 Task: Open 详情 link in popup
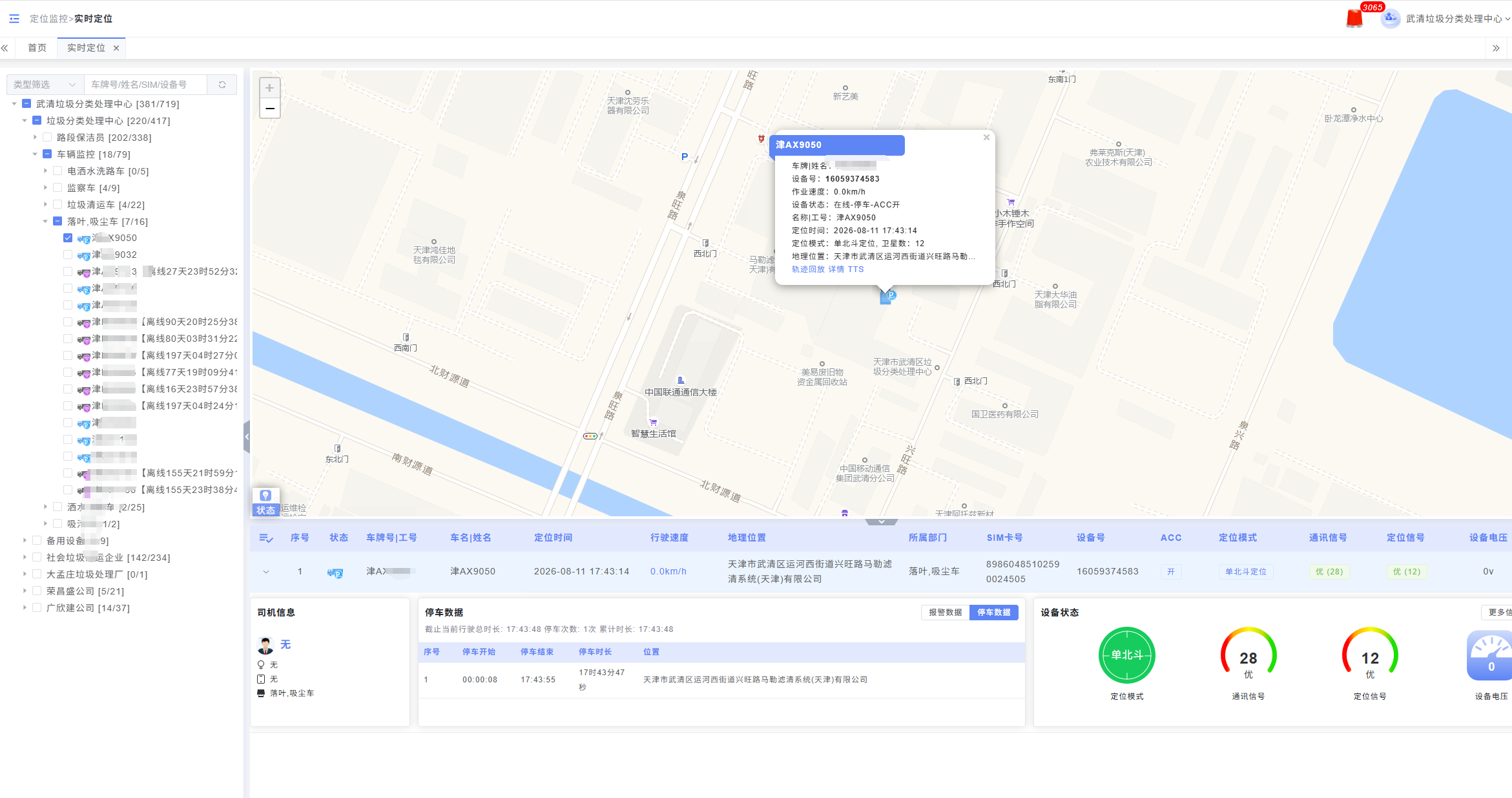coord(836,269)
